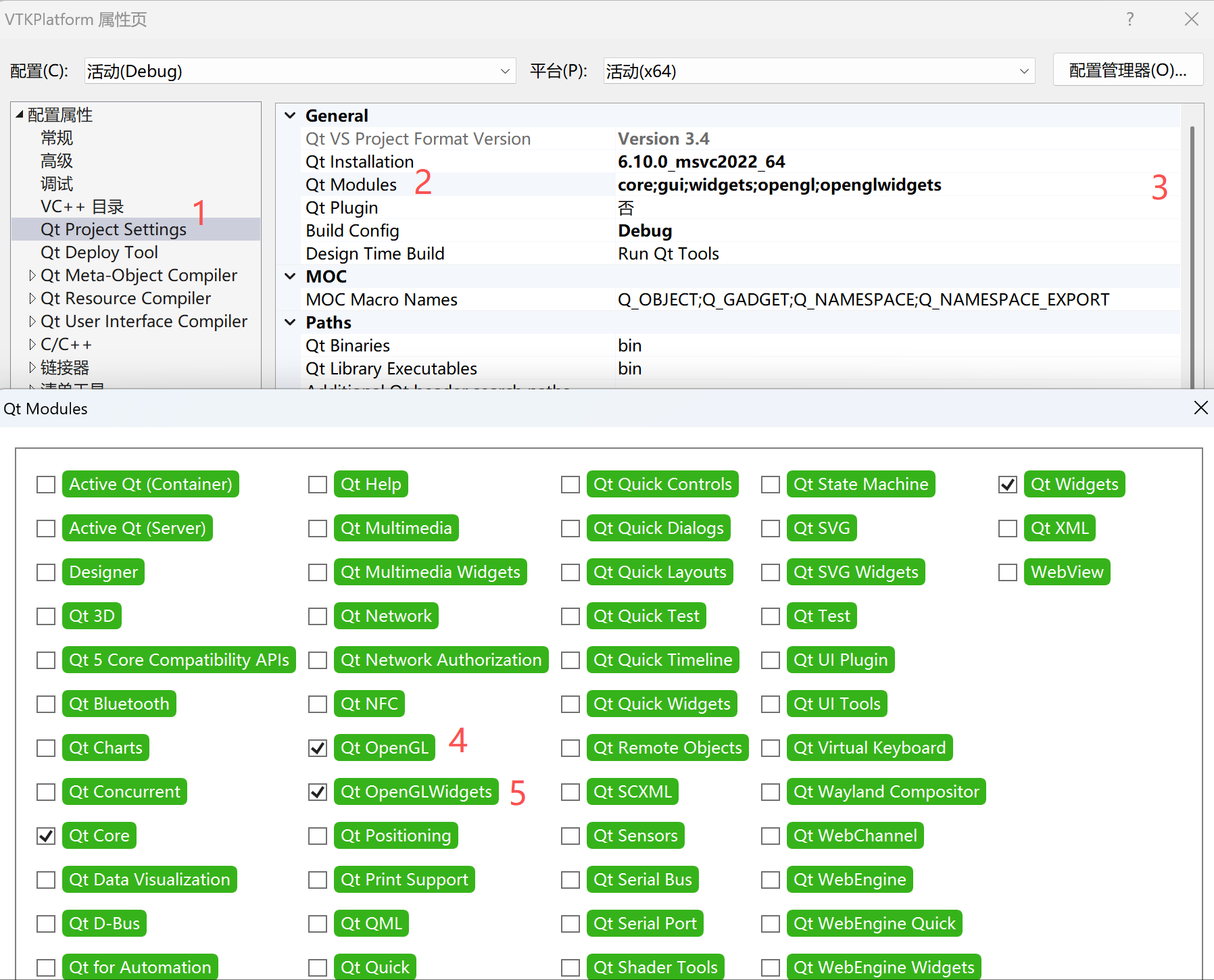1214x980 pixels.
Task: Uncheck the Qt OpenGL checkbox
Action: 318,748
